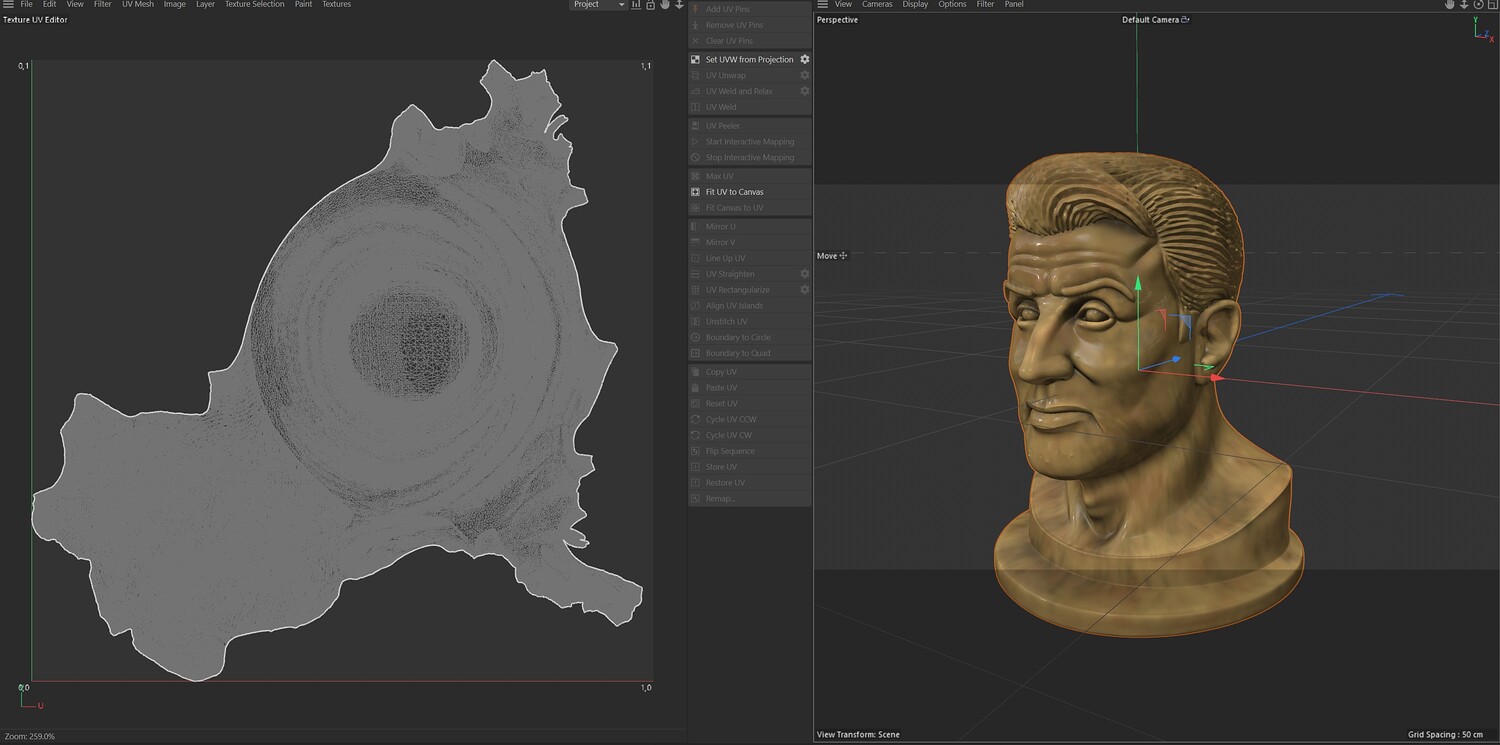Click the hand pan icon in UV editor

(665, 5)
